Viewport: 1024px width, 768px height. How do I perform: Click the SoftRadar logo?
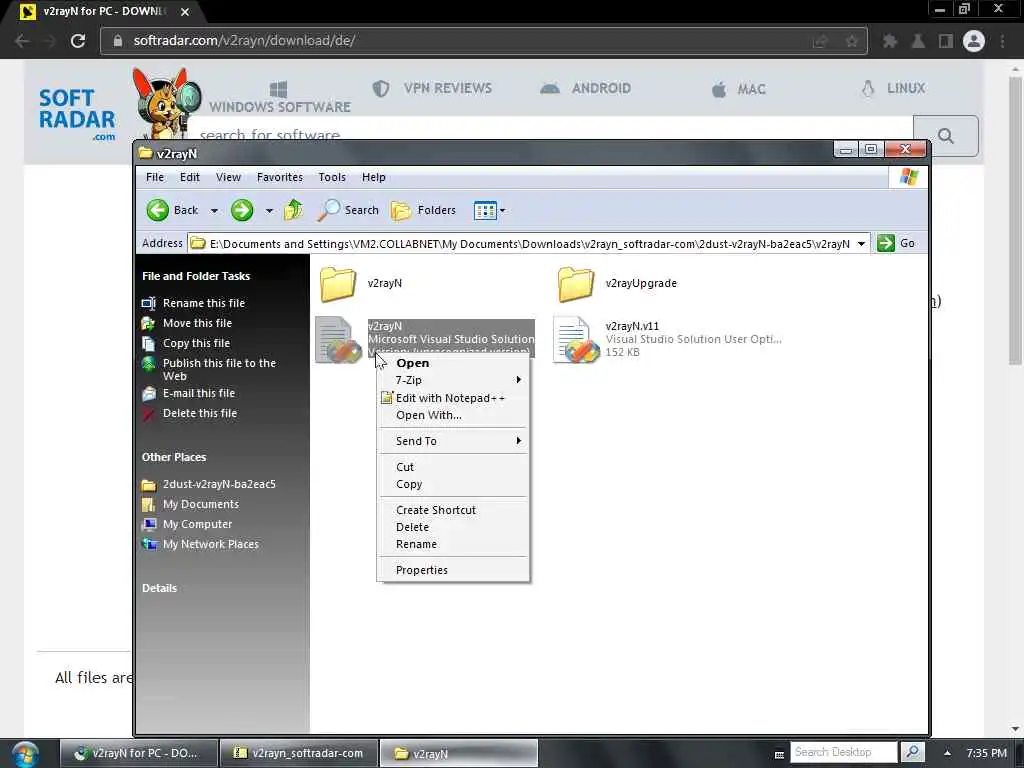(77, 114)
